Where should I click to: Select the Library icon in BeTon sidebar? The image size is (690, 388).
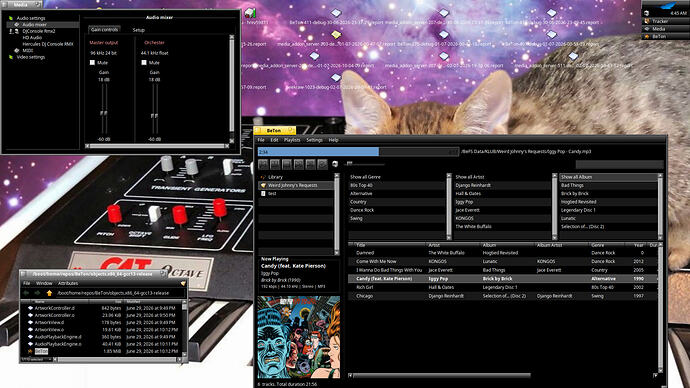263,177
